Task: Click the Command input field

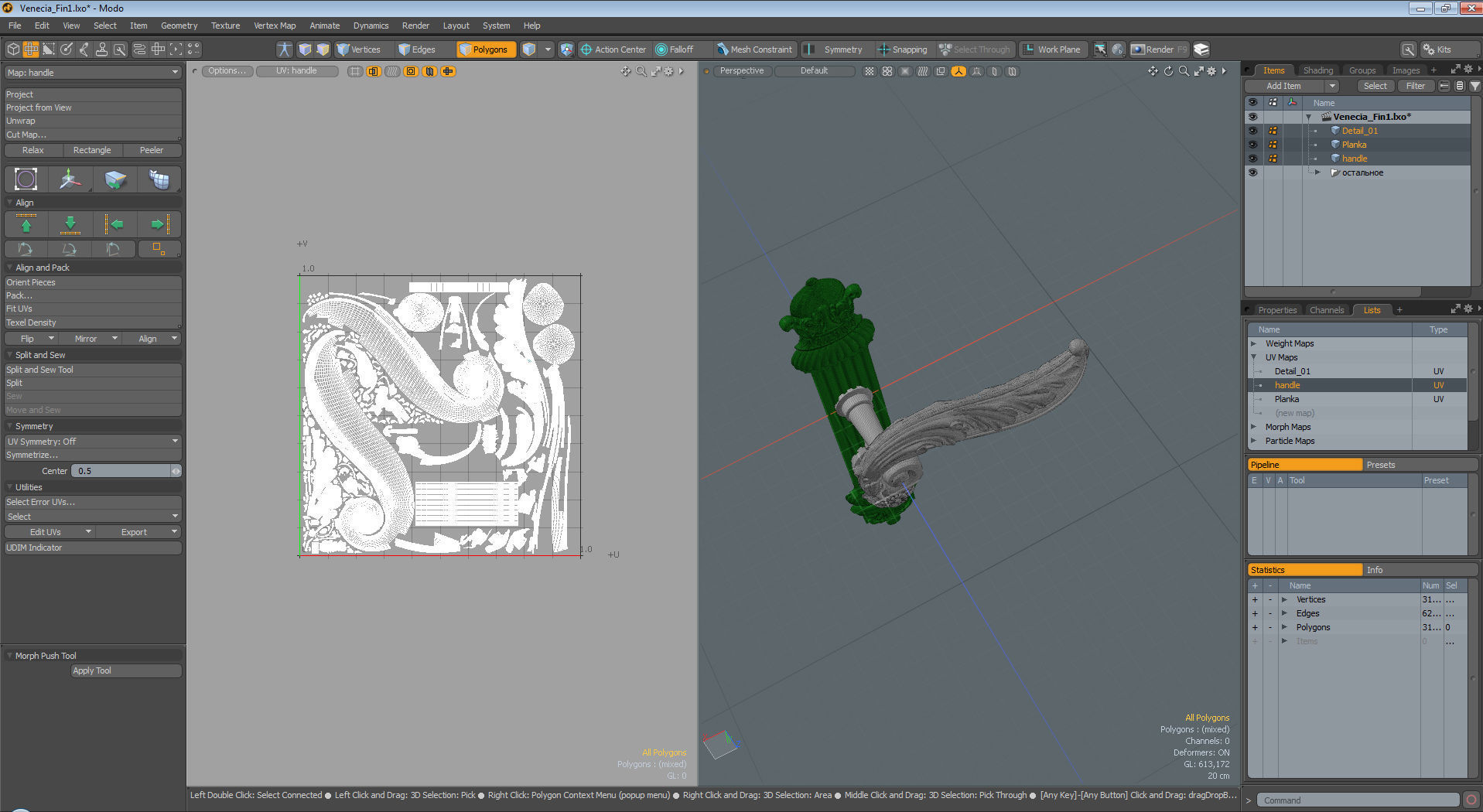Action: (x=1358, y=800)
